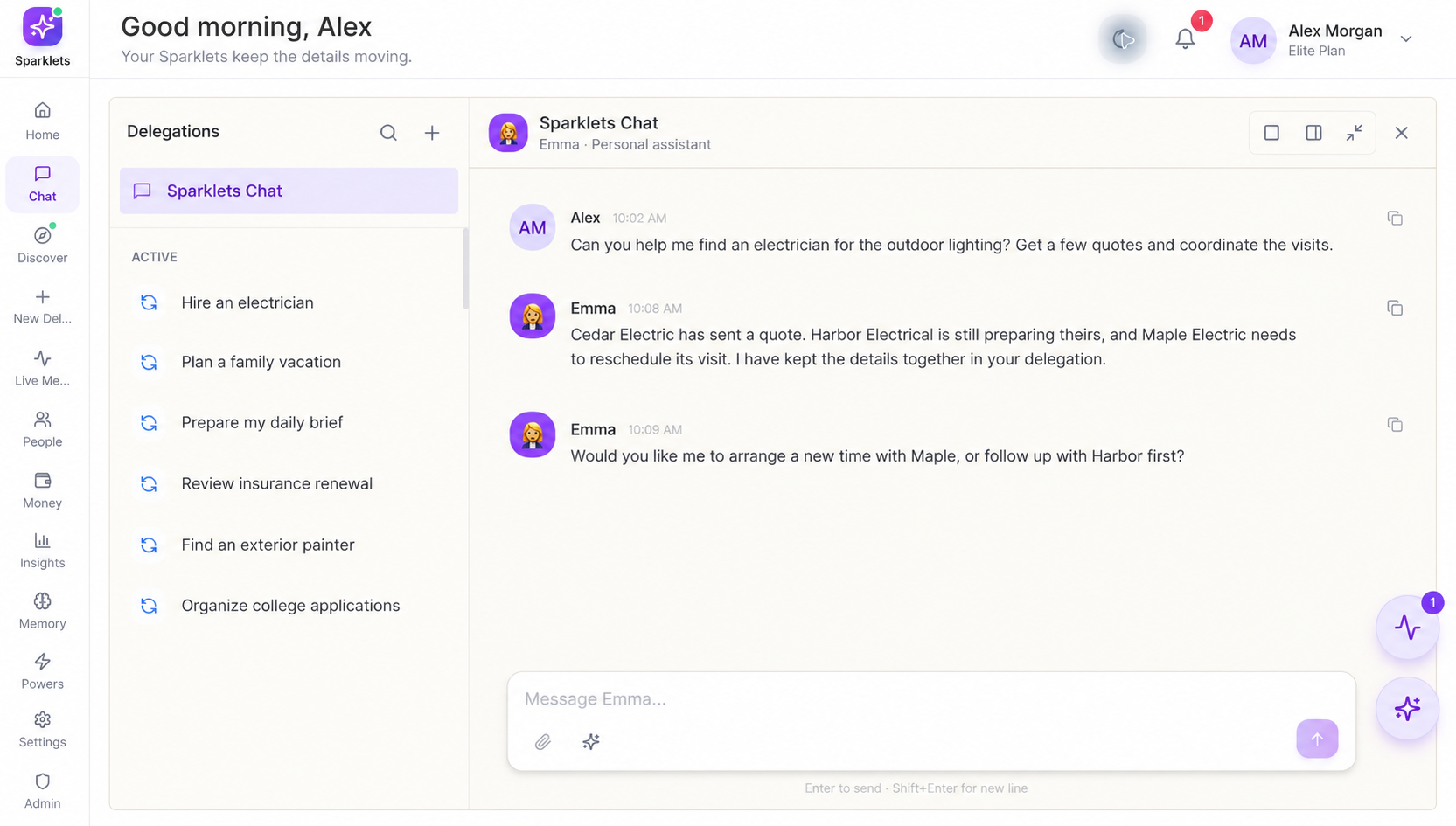Open the People section
The height and width of the screenshot is (826, 1456).
point(42,429)
